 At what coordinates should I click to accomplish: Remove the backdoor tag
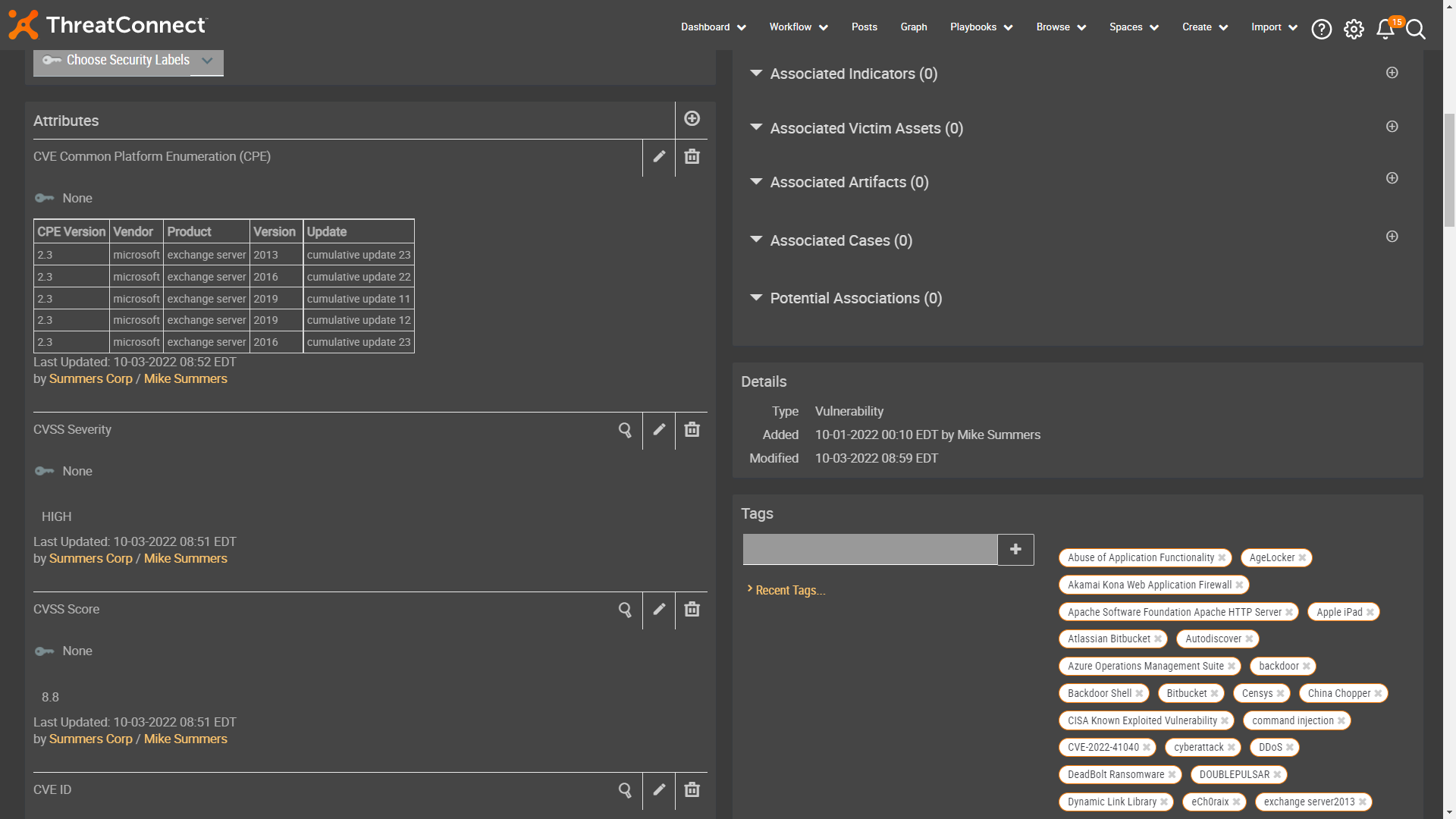coord(1306,667)
